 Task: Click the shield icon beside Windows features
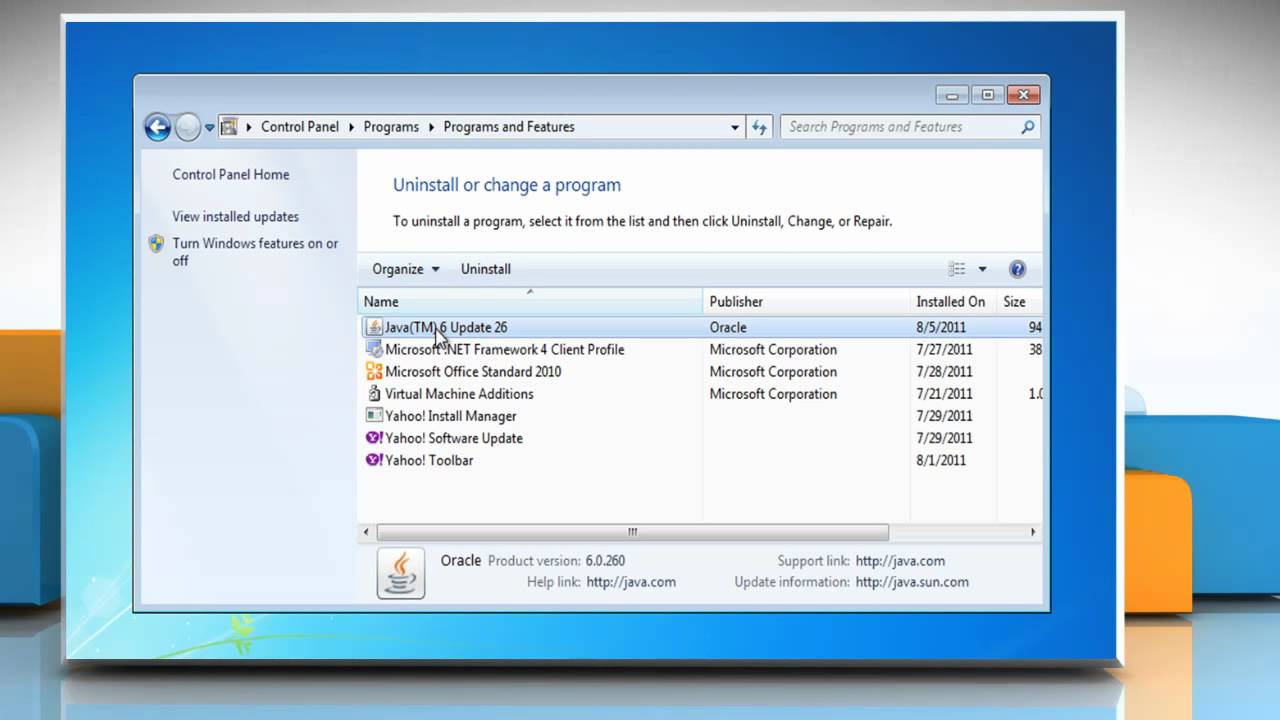(156, 243)
